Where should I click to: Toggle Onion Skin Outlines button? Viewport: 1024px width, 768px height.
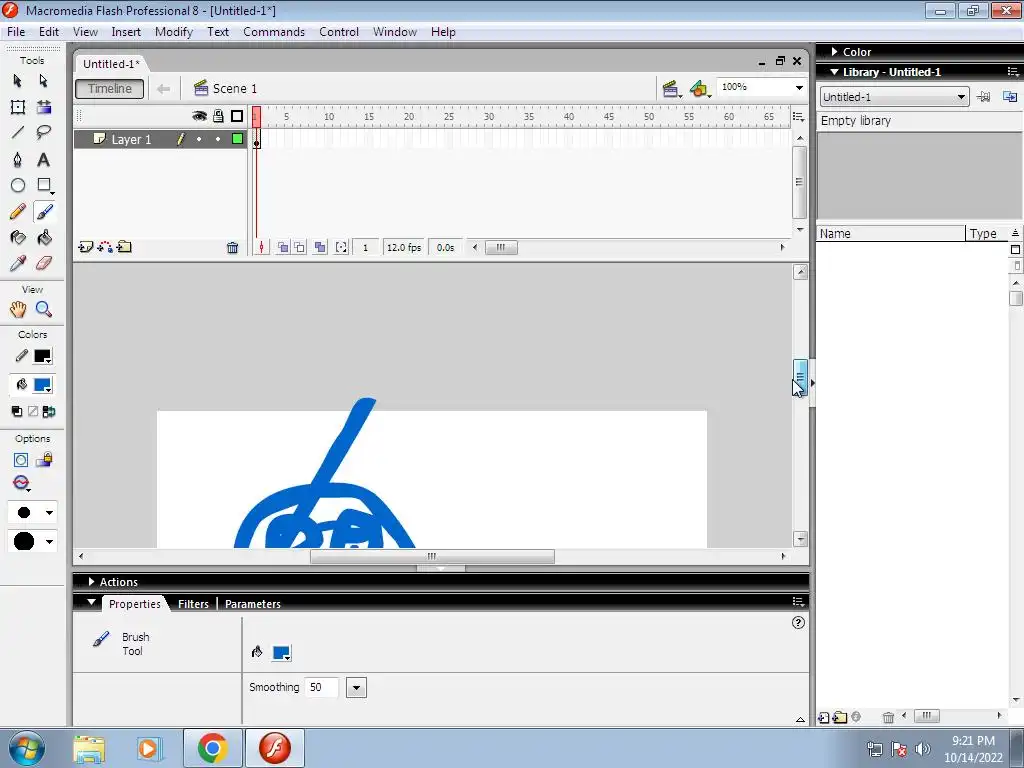click(x=299, y=248)
